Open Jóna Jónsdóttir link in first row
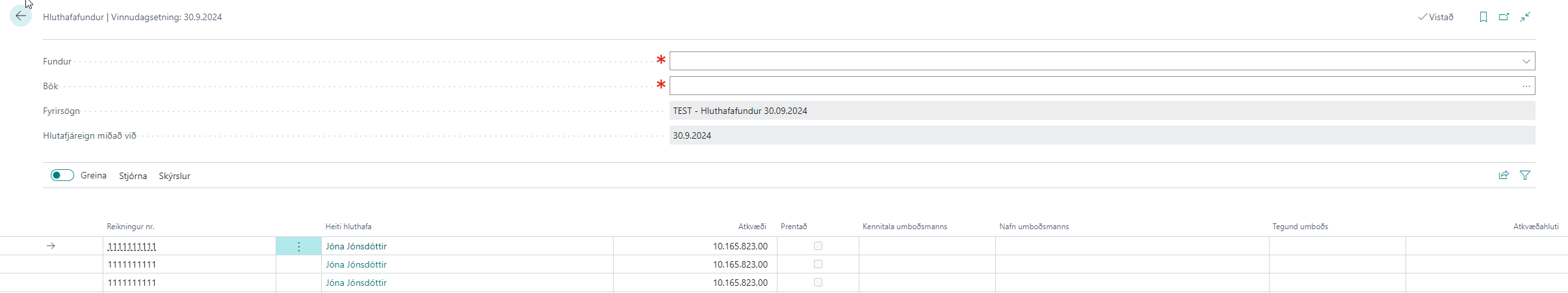 [356, 246]
